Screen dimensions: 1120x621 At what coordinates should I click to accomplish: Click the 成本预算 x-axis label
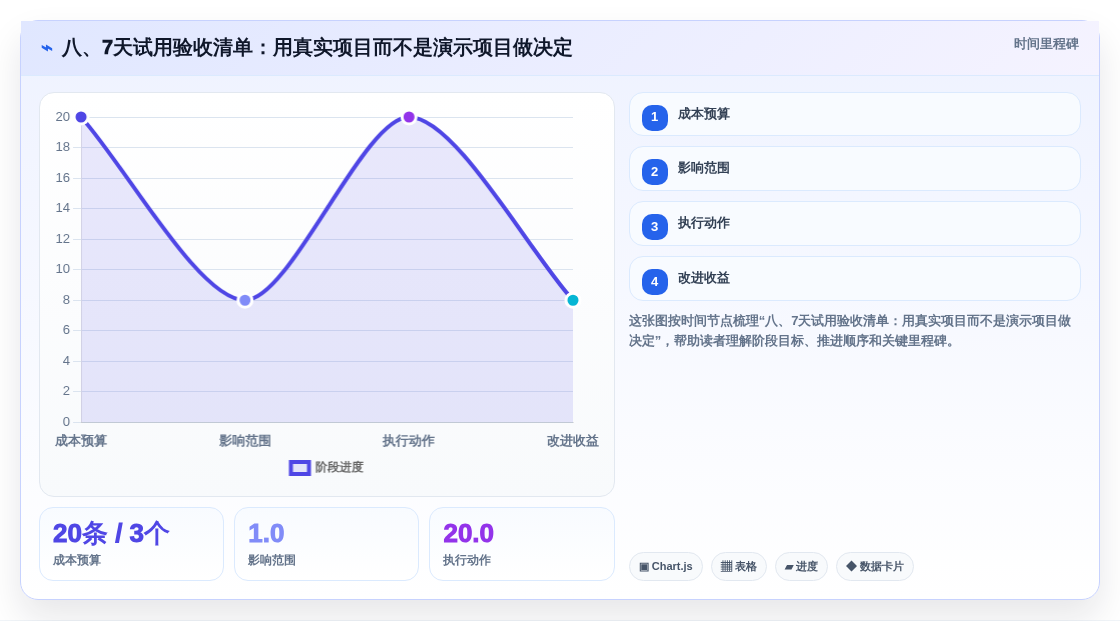click(x=81, y=441)
